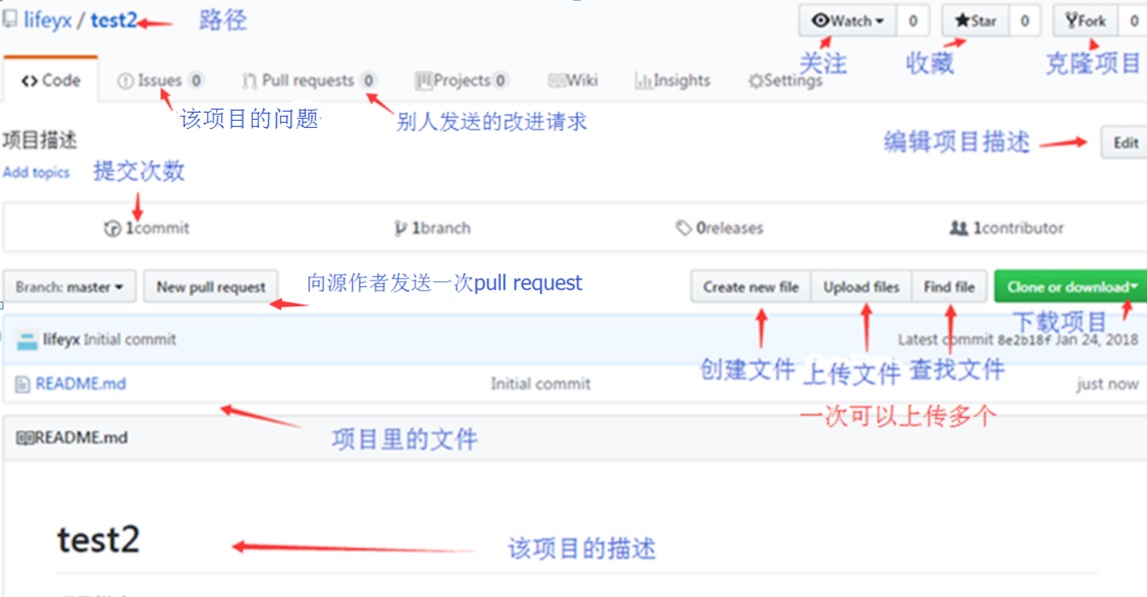Viewport: 1147px width, 597px height.
Task: Click the fork icon on Fork button
Action: (x=1072, y=20)
